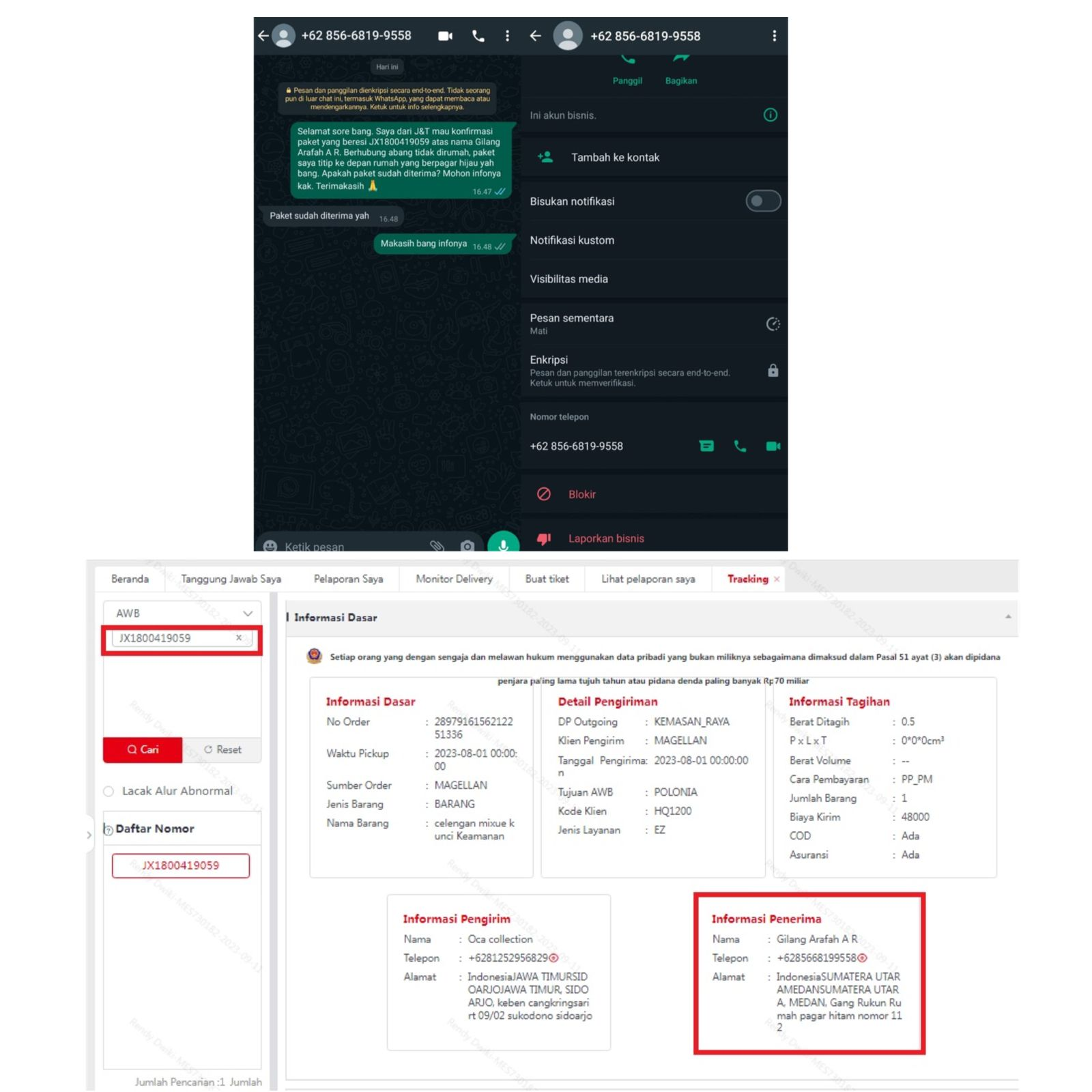Expand the left sidebar collapse arrow

tap(89, 834)
